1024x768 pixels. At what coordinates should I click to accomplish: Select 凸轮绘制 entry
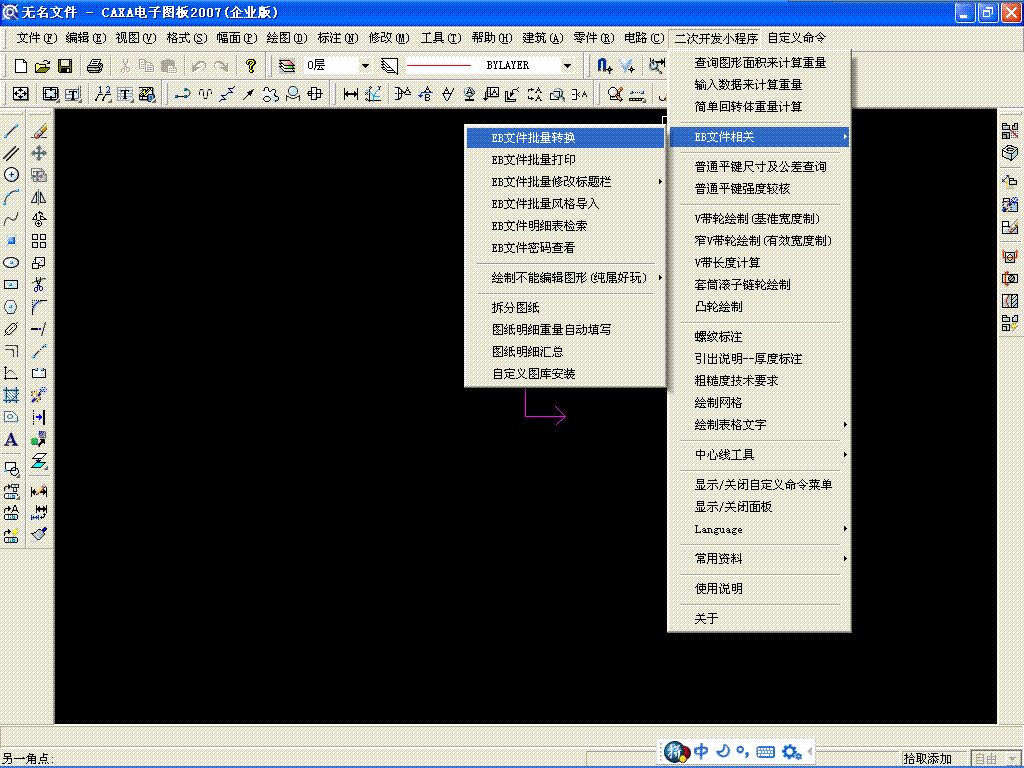[x=760, y=306]
